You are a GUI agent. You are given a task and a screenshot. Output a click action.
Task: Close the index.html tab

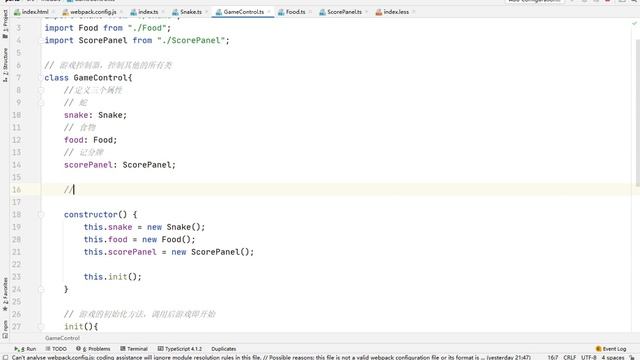tap(53, 12)
